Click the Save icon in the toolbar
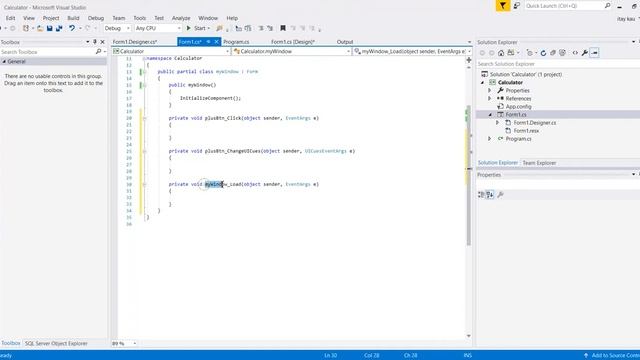This screenshot has width=640, height=360. point(49,28)
